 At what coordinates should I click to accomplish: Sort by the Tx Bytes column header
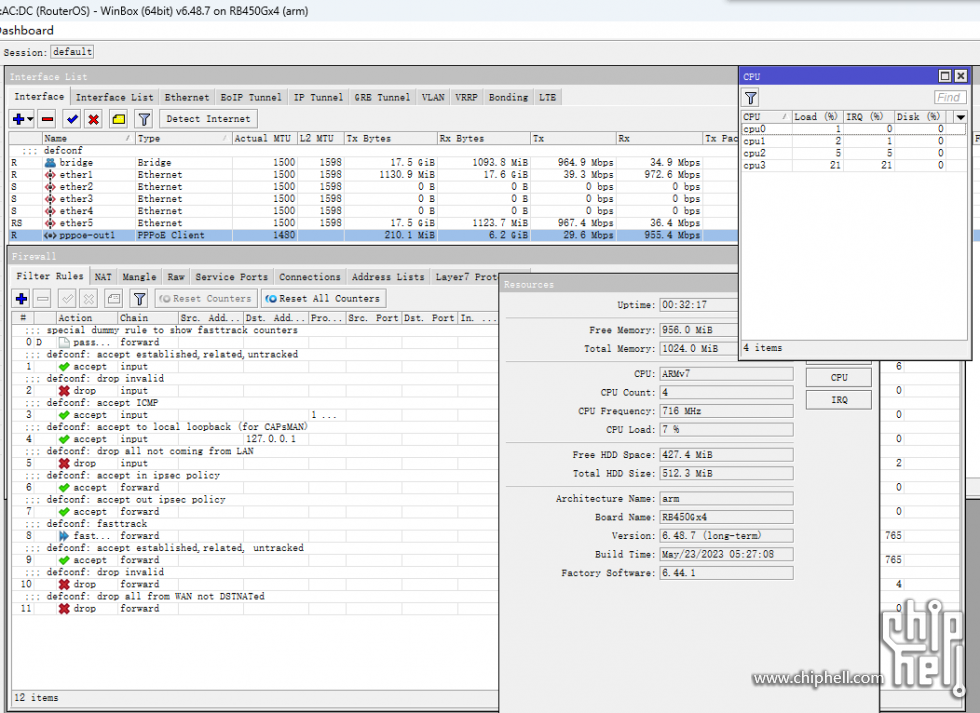coord(390,138)
